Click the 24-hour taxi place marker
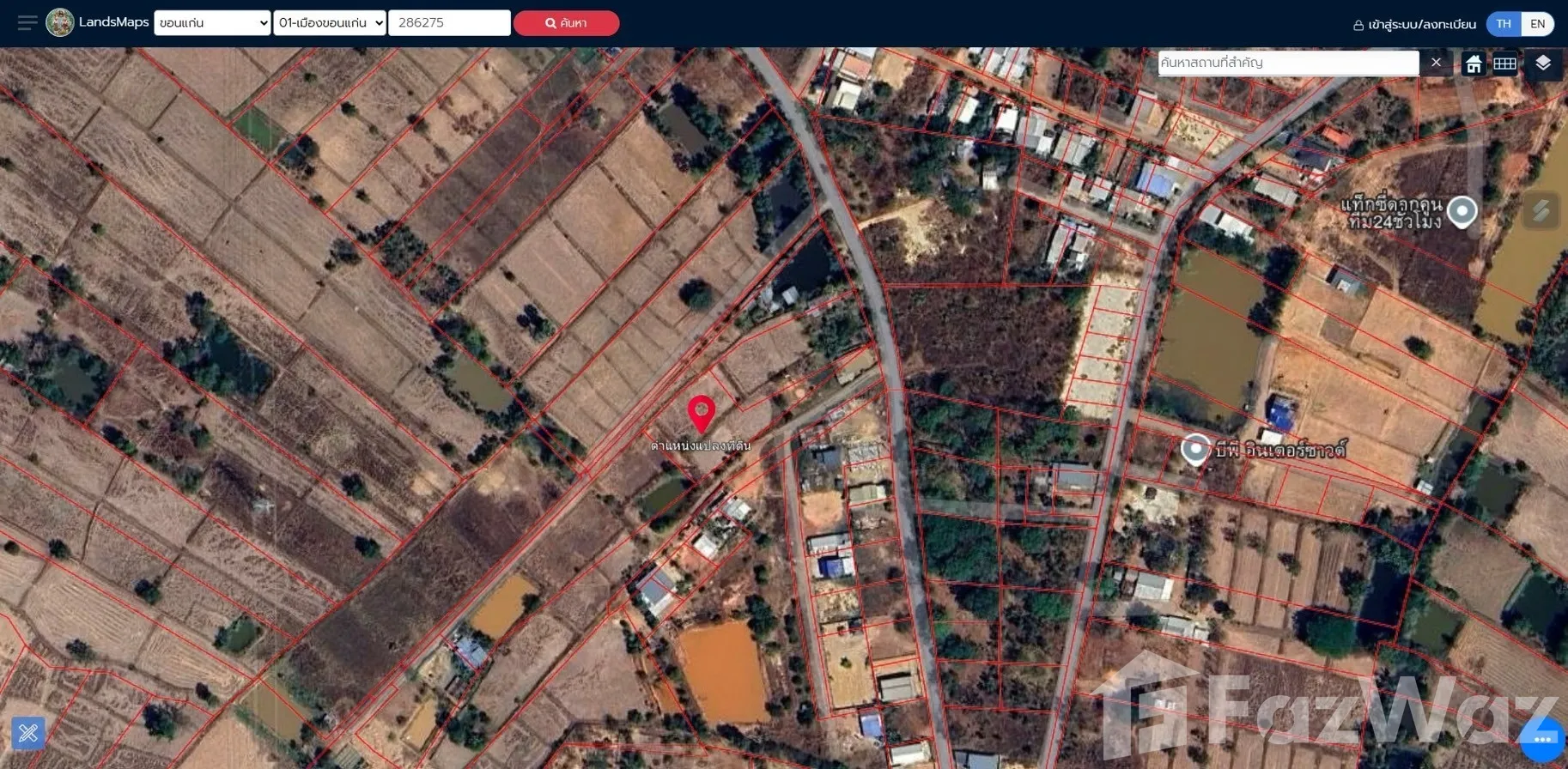The image size is (1568, 769). [1462, 210]
